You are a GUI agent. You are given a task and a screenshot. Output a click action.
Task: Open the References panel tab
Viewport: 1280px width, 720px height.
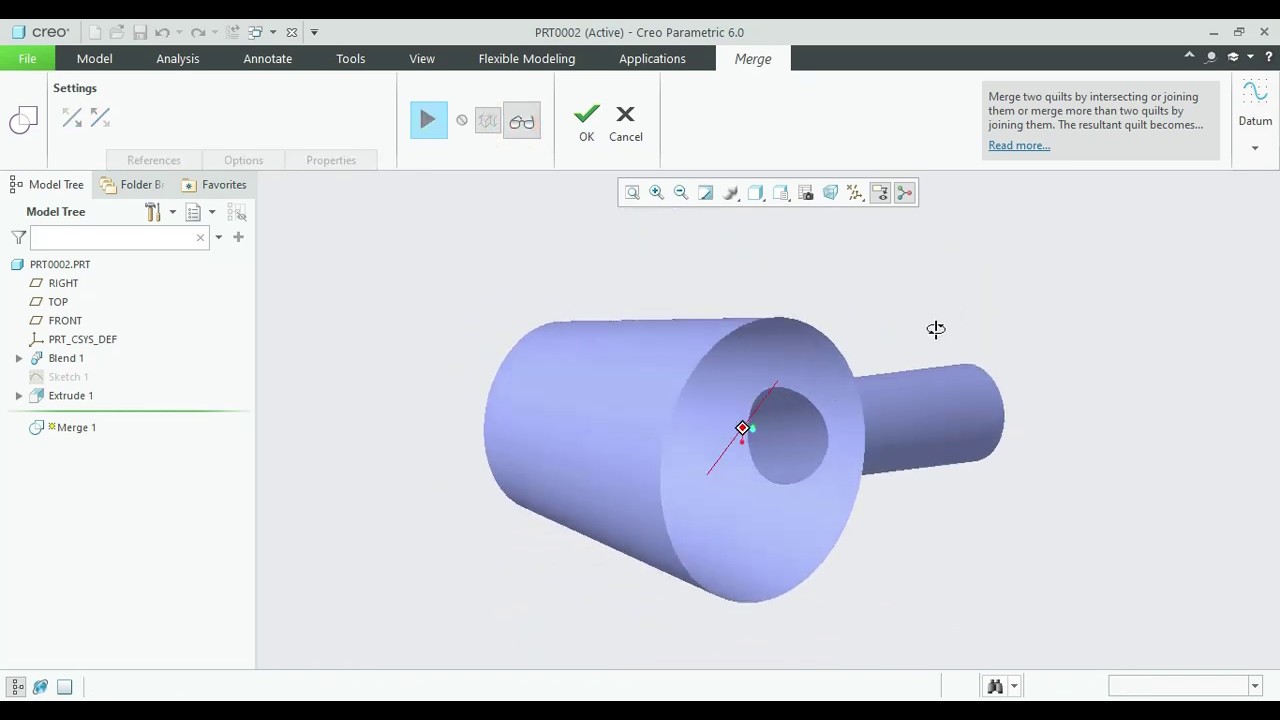tap(154, 160)
